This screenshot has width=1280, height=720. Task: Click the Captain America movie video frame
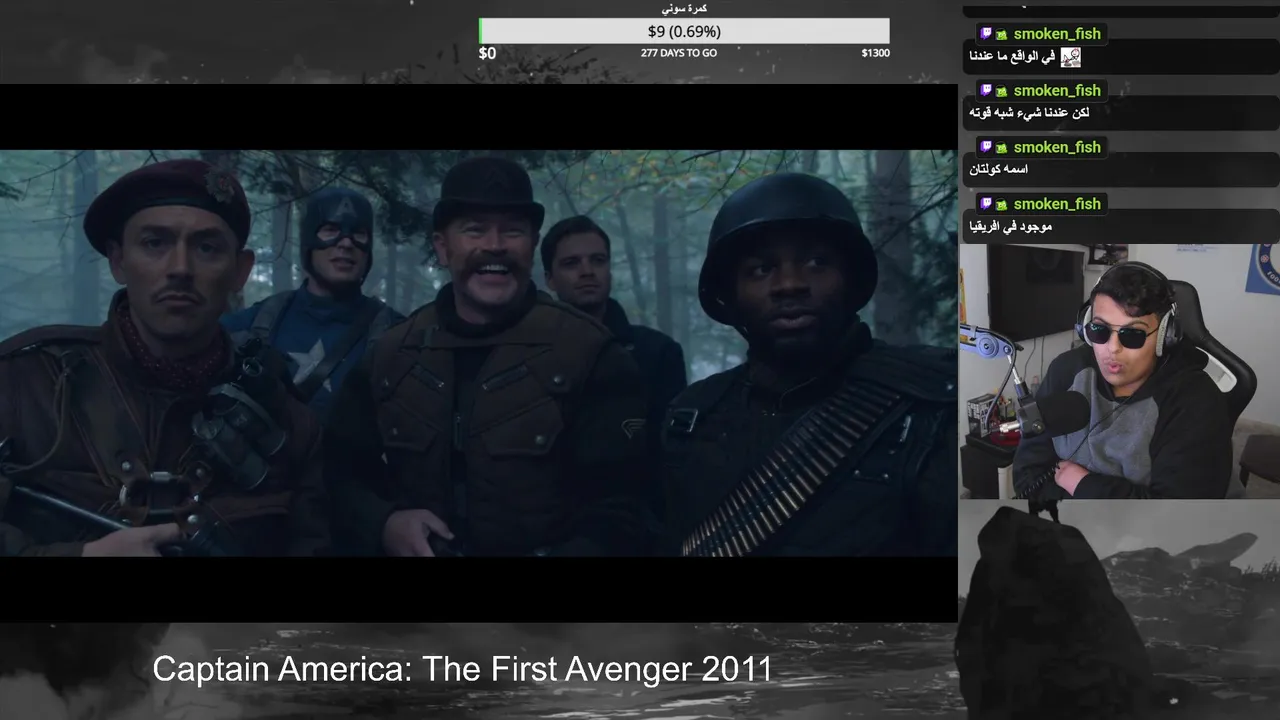pos(478,353)
